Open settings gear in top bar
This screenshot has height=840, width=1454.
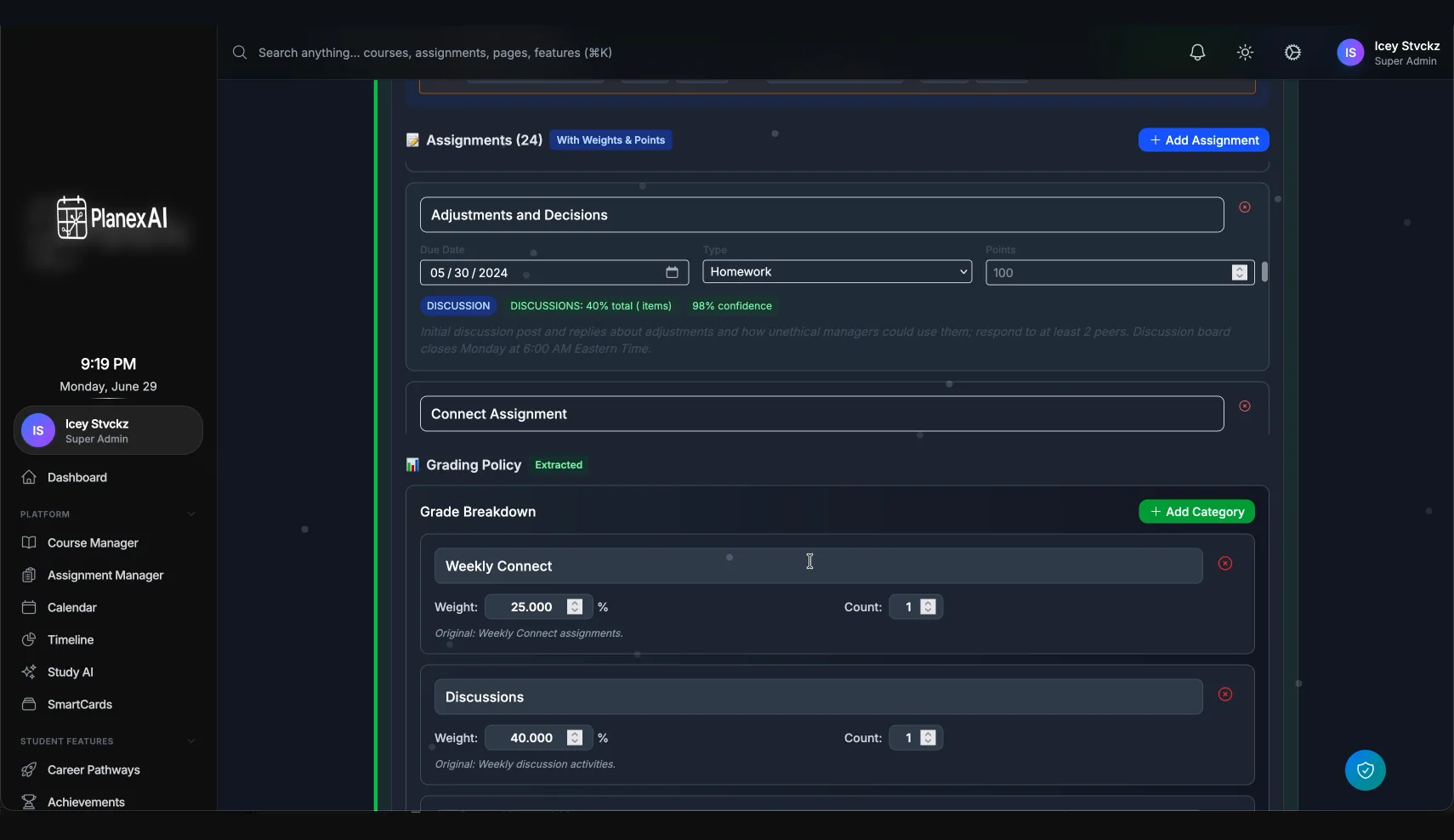coord(1292,53)
